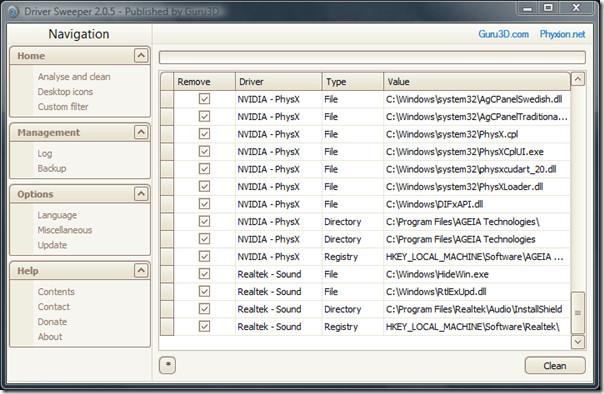Click the Clean button
Image resolution: width=604 pixels, height=394 pixels.
(x=555, y=365)
